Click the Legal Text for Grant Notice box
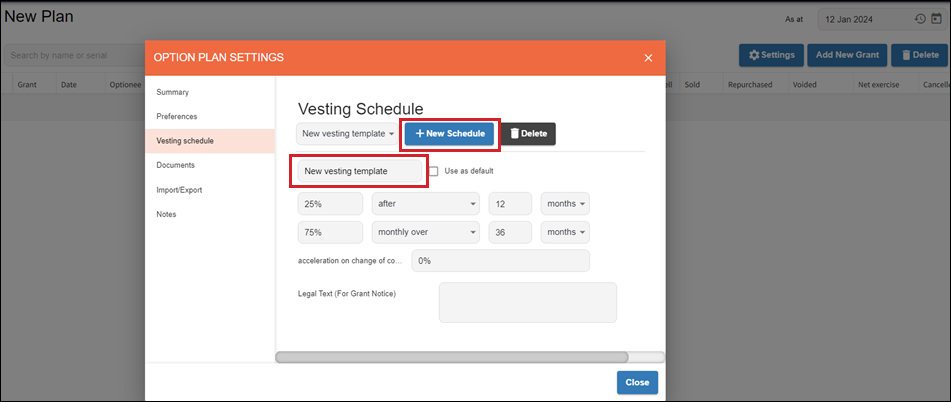Screen dimensions: 951x402 click(527, 302)
